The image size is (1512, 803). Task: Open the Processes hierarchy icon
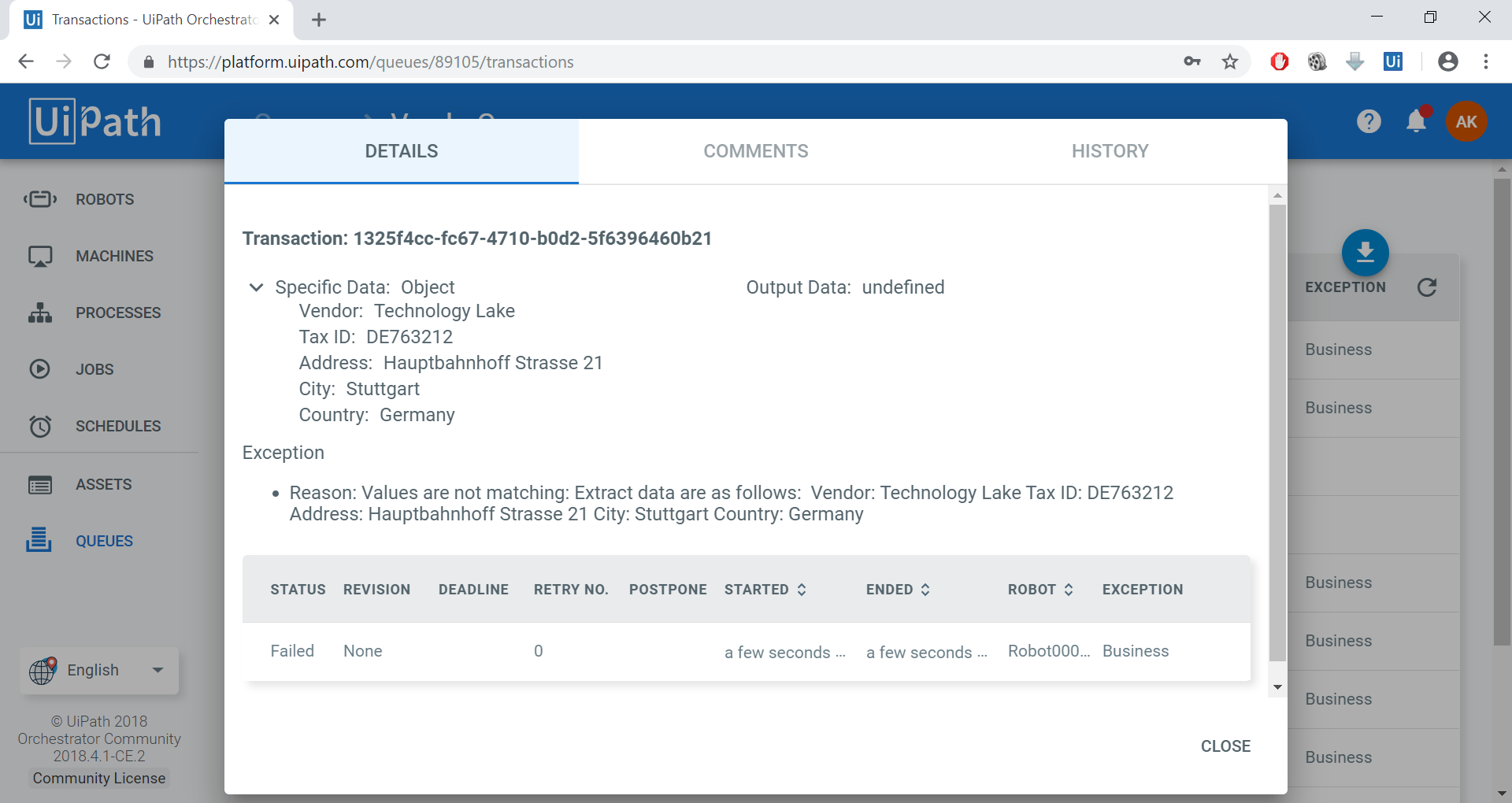click(x=40, y=313)
